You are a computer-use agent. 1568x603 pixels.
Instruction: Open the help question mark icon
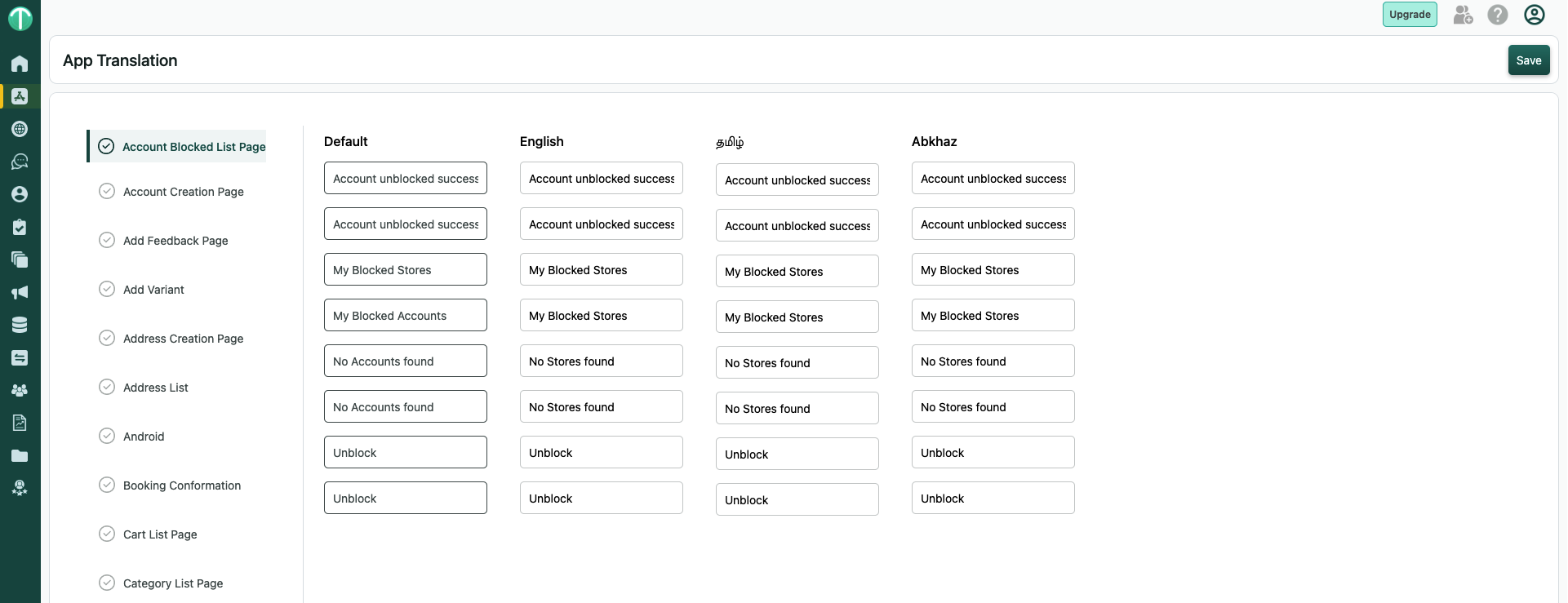pyautogui.click(x=1497, y=15)
